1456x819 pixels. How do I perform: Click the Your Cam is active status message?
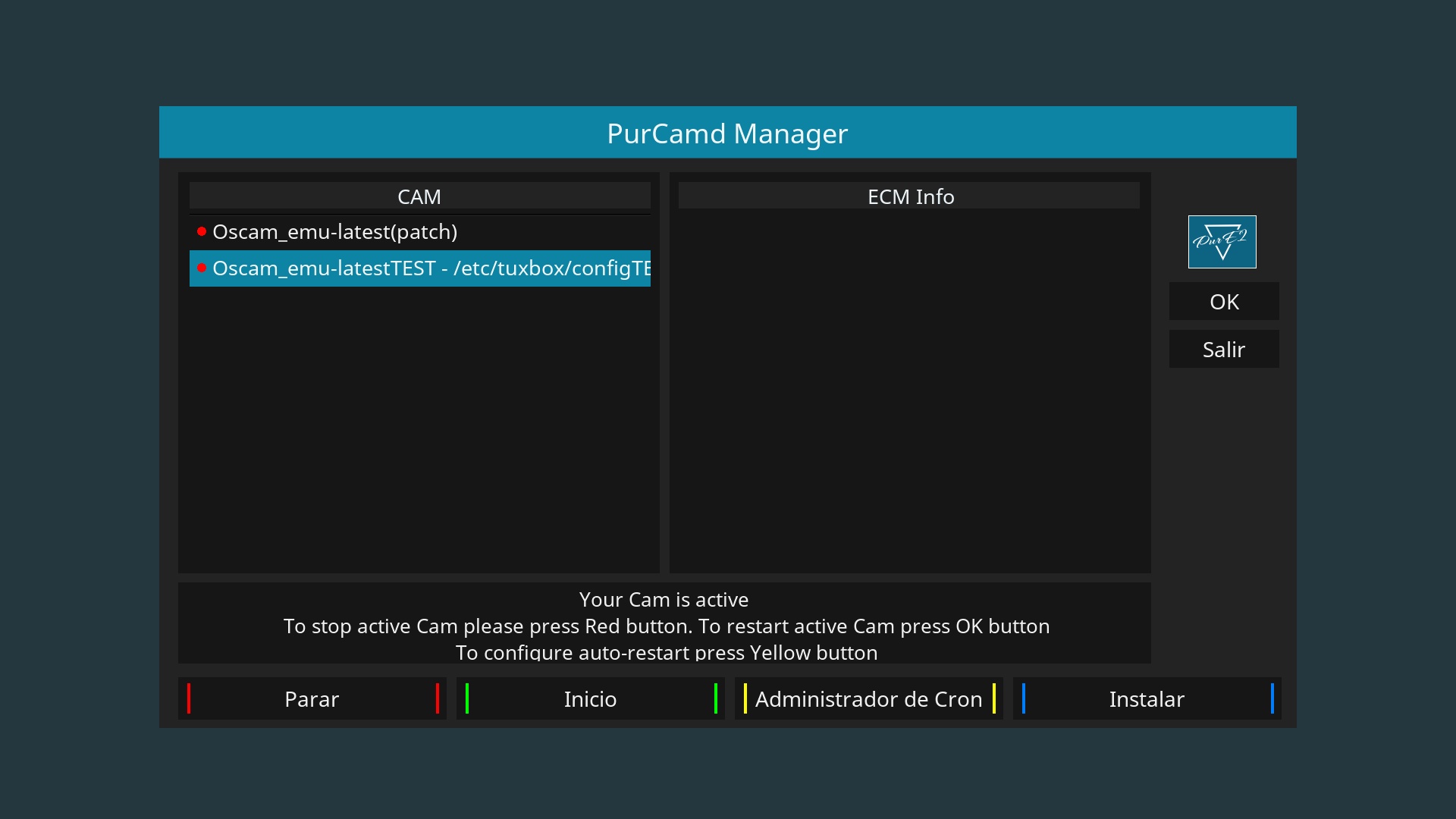pyautogui.click(x=664, y=600)
